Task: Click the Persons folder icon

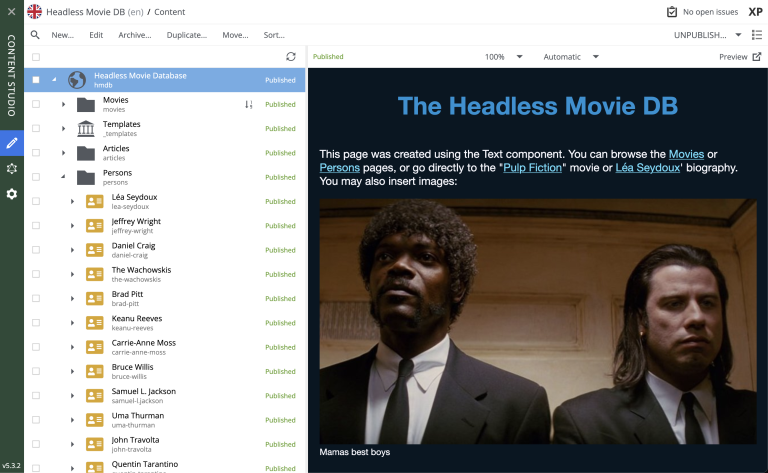Action: (86, 177)
